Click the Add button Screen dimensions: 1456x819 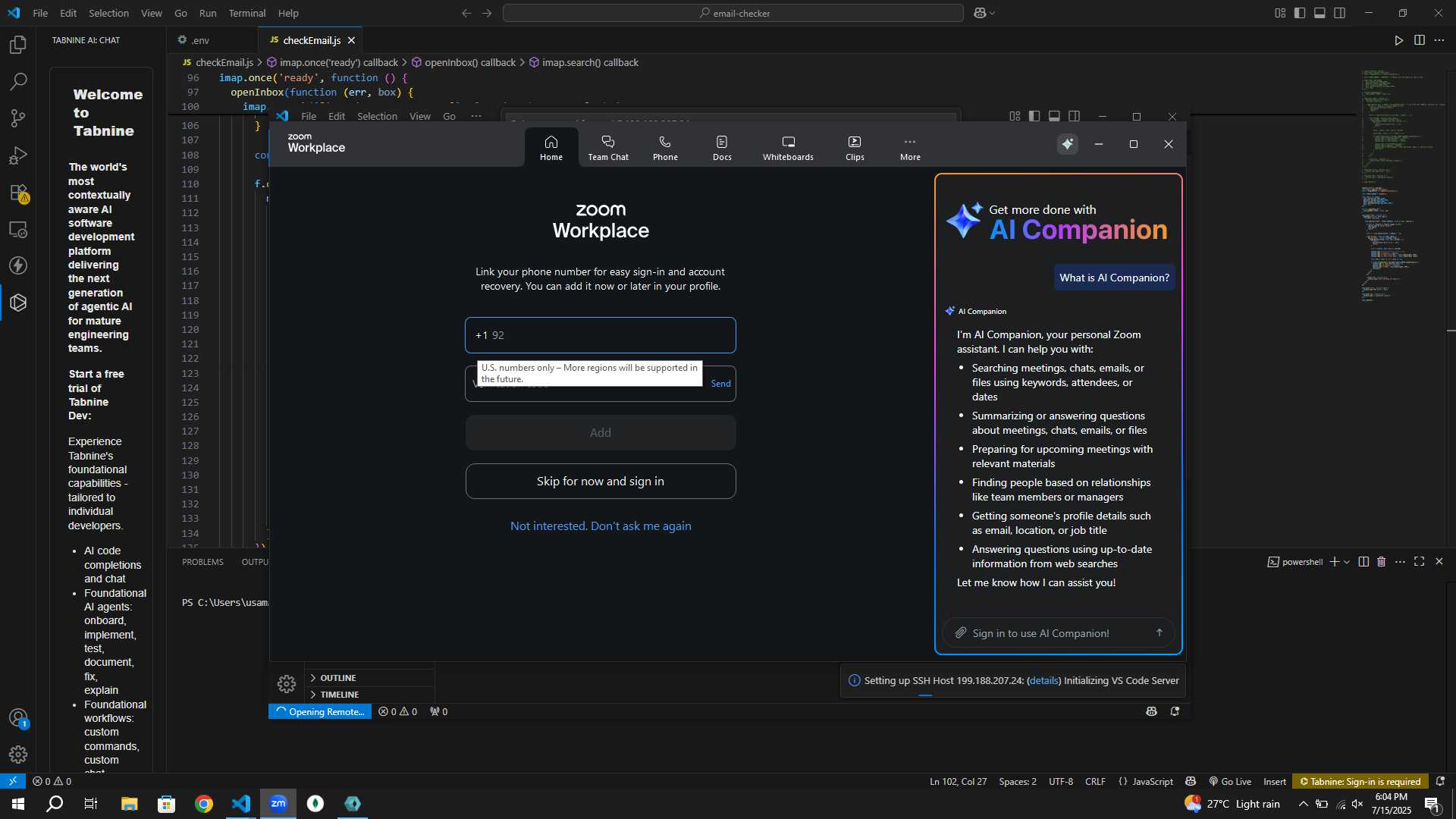click(x=600, y=432)
